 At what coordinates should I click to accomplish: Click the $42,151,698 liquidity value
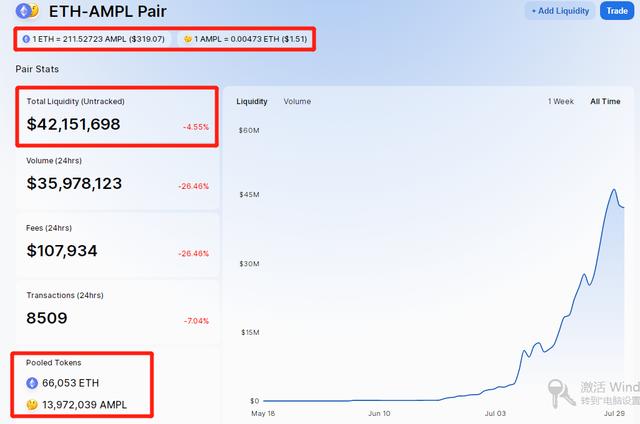(73, 124)
